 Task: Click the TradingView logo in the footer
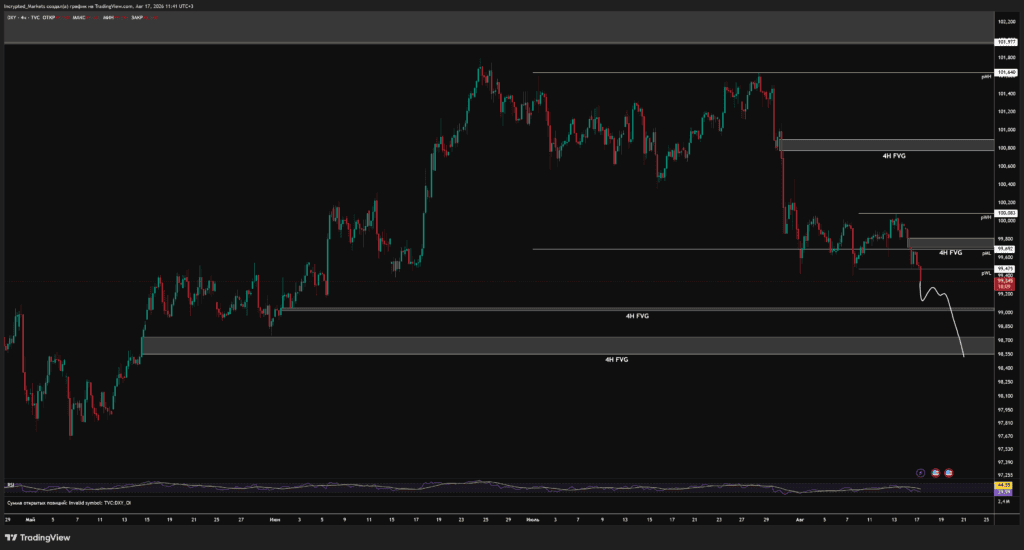(38, 538)
